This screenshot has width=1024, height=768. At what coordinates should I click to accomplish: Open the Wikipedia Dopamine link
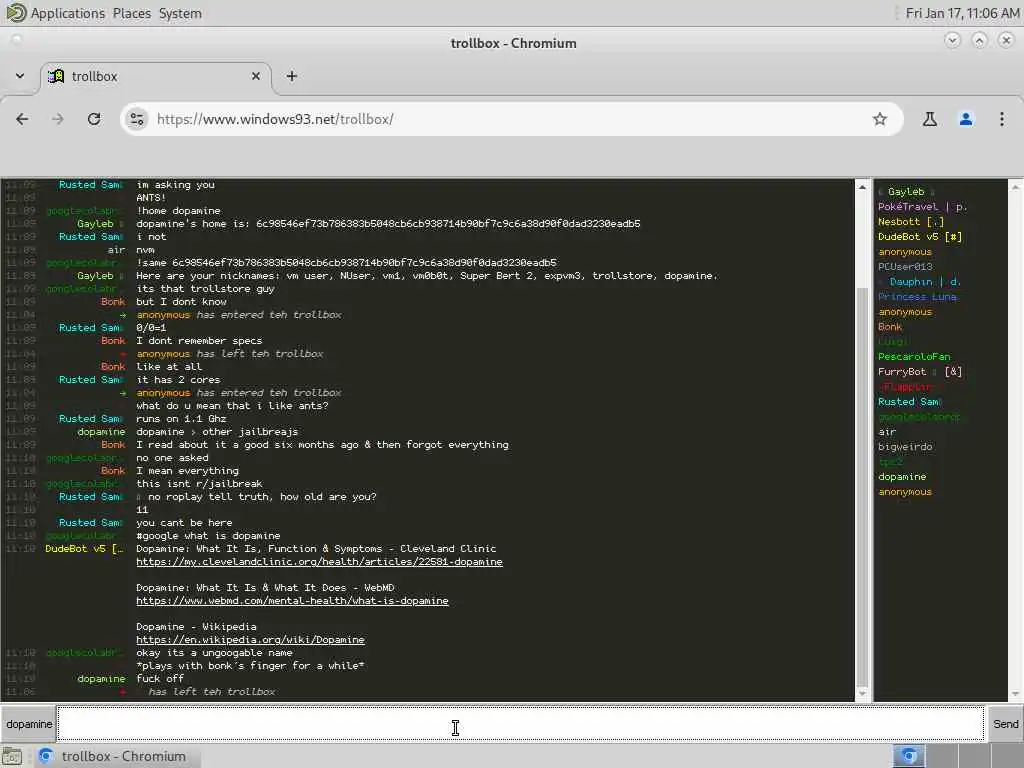click(x=250, y=640)
